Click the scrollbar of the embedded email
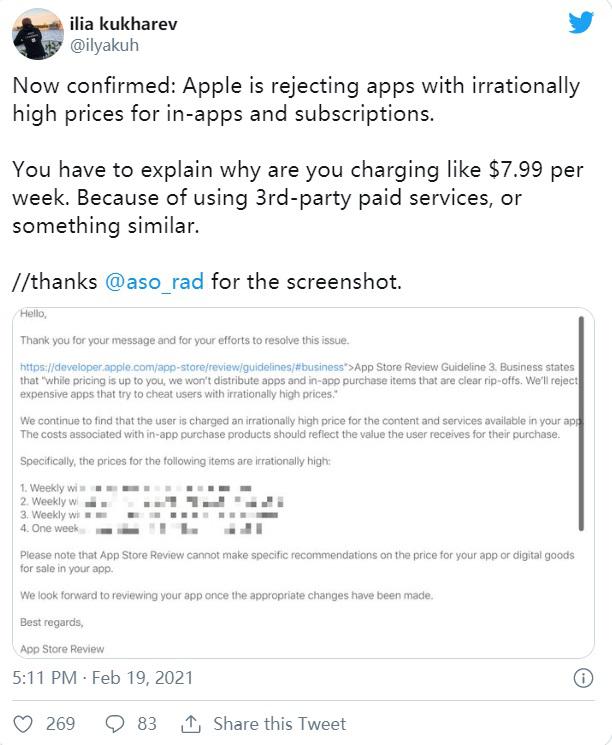This screenshot has height=745, width=612. click(x=580, y=420)
